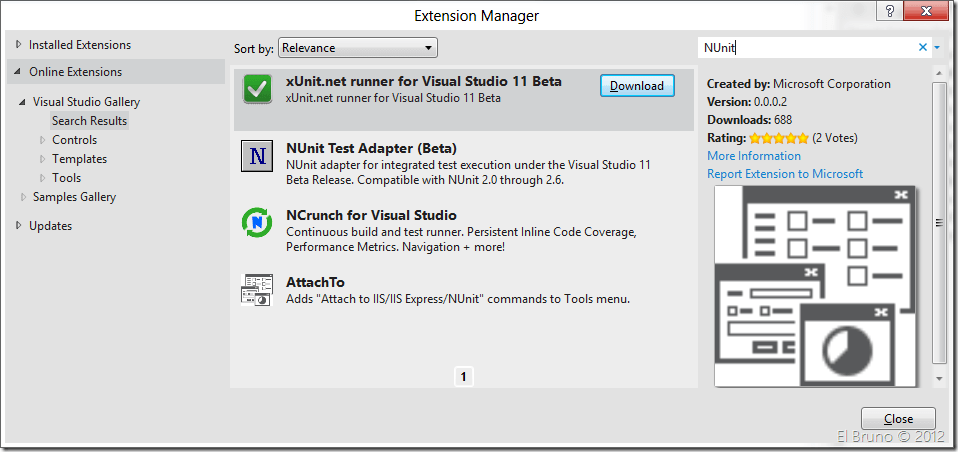Click the five-star rating icons
The height and width of the screenshot is (452, 958).
[778, 138]
